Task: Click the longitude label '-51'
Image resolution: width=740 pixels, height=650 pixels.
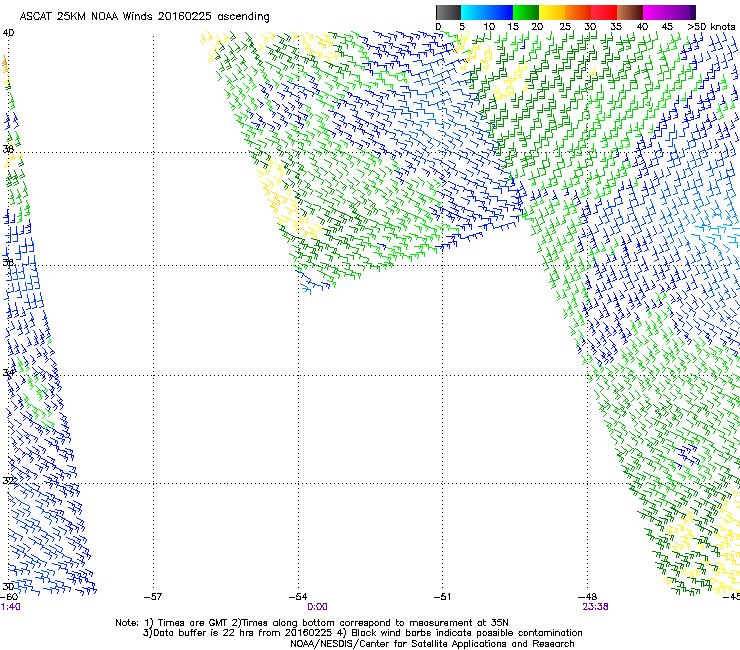Action: click(442, 597)
